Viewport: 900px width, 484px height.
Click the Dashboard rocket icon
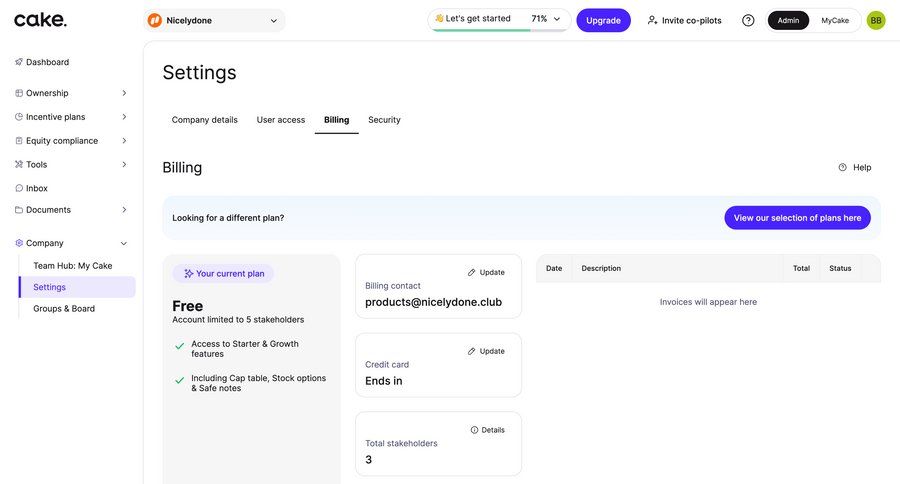pos(19,62)
